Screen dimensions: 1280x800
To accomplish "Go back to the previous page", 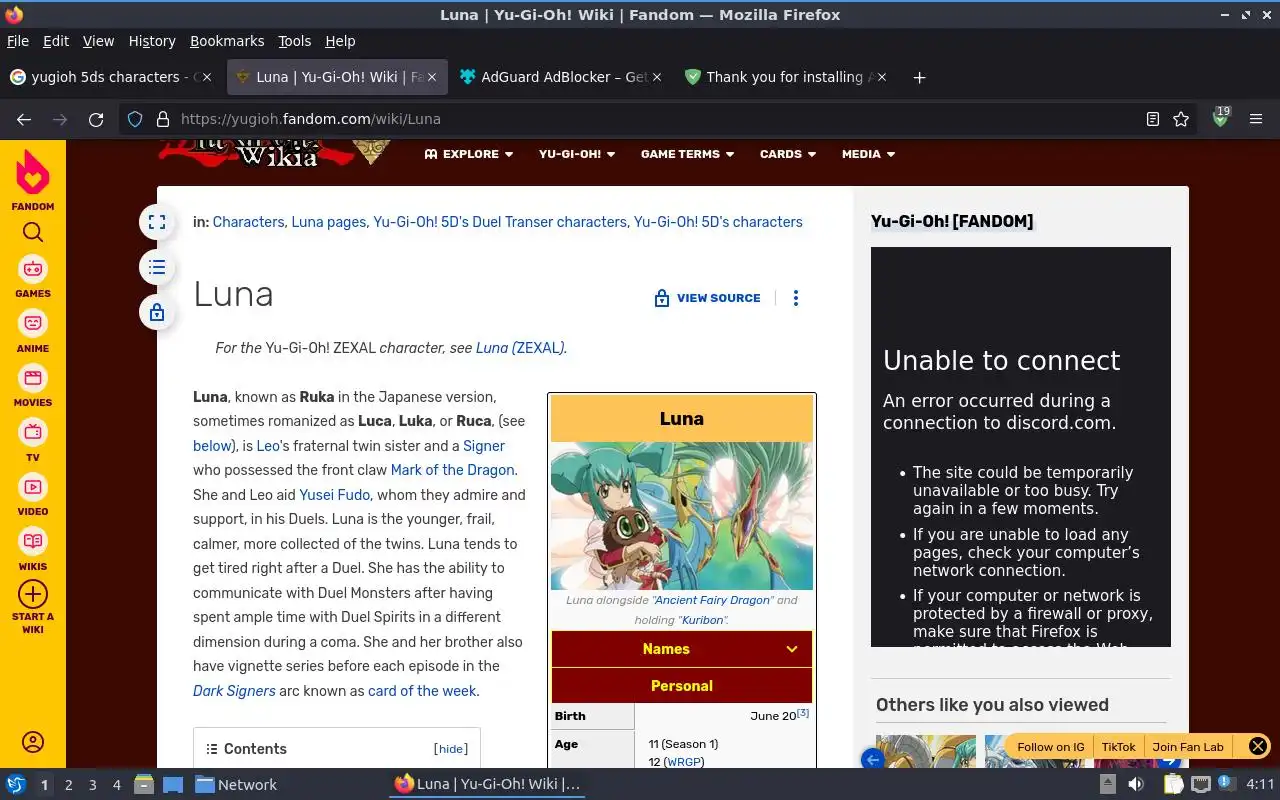I will 24,119.
